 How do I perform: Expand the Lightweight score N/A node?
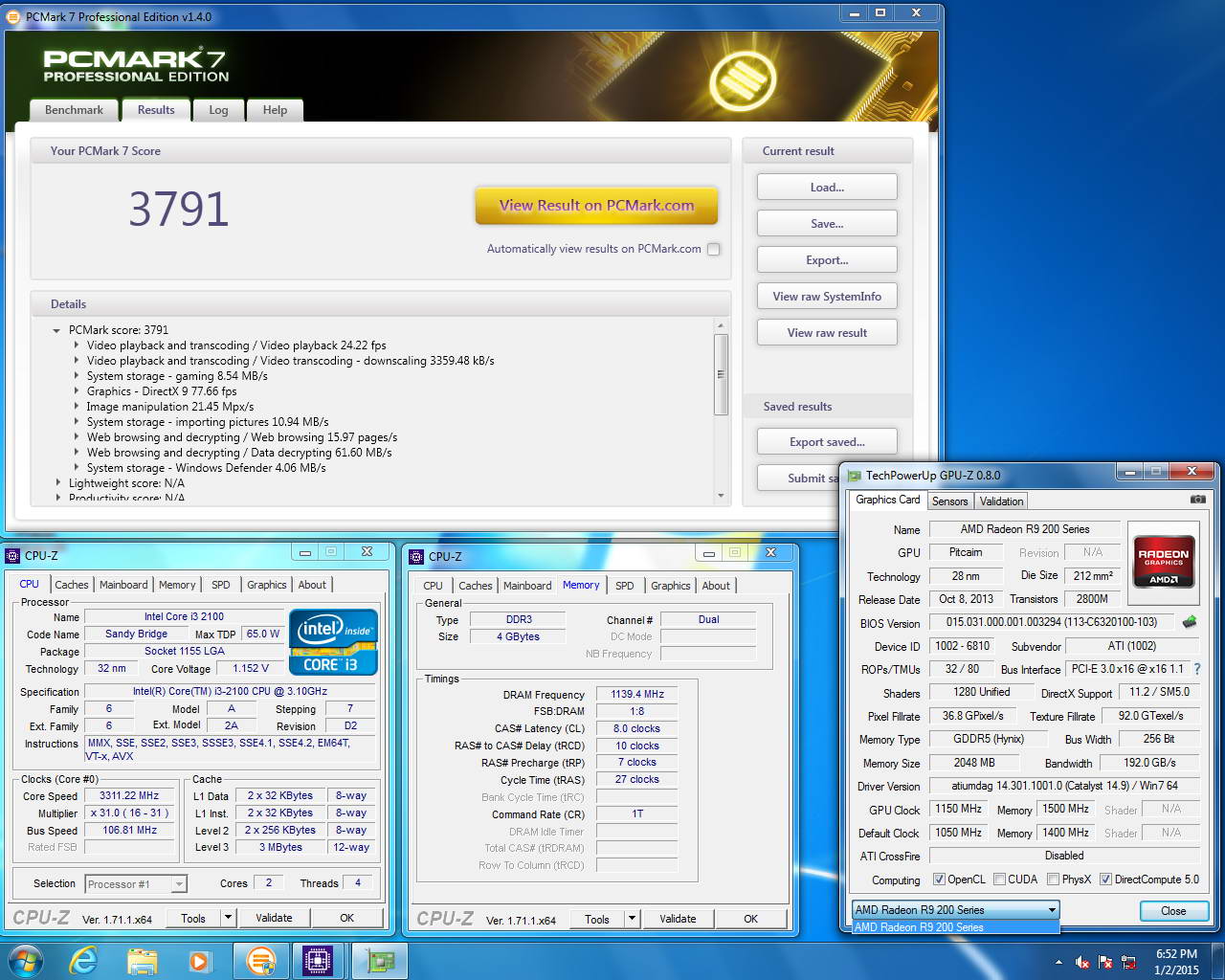click(57, 483)
